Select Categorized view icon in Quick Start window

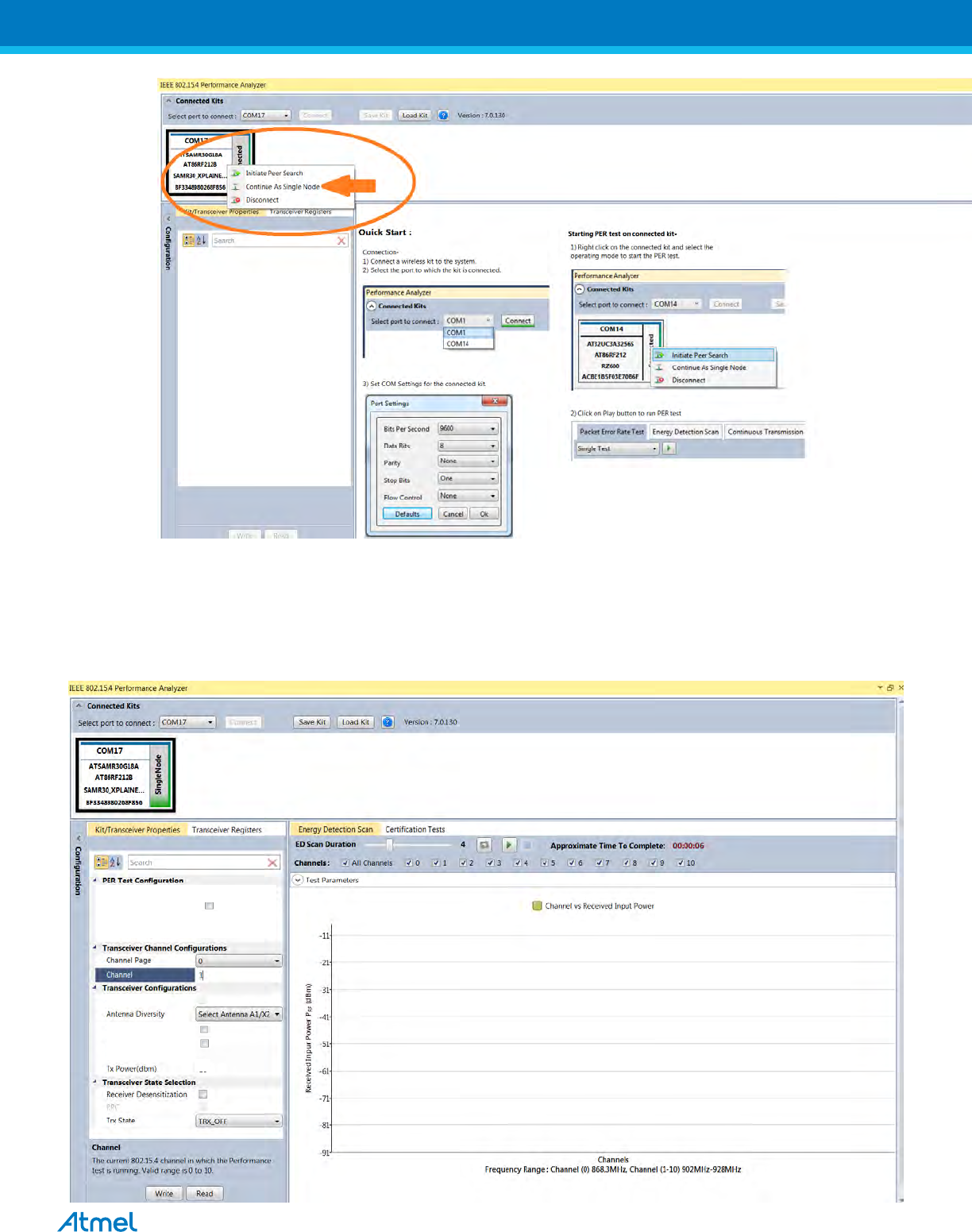[189, 240]
